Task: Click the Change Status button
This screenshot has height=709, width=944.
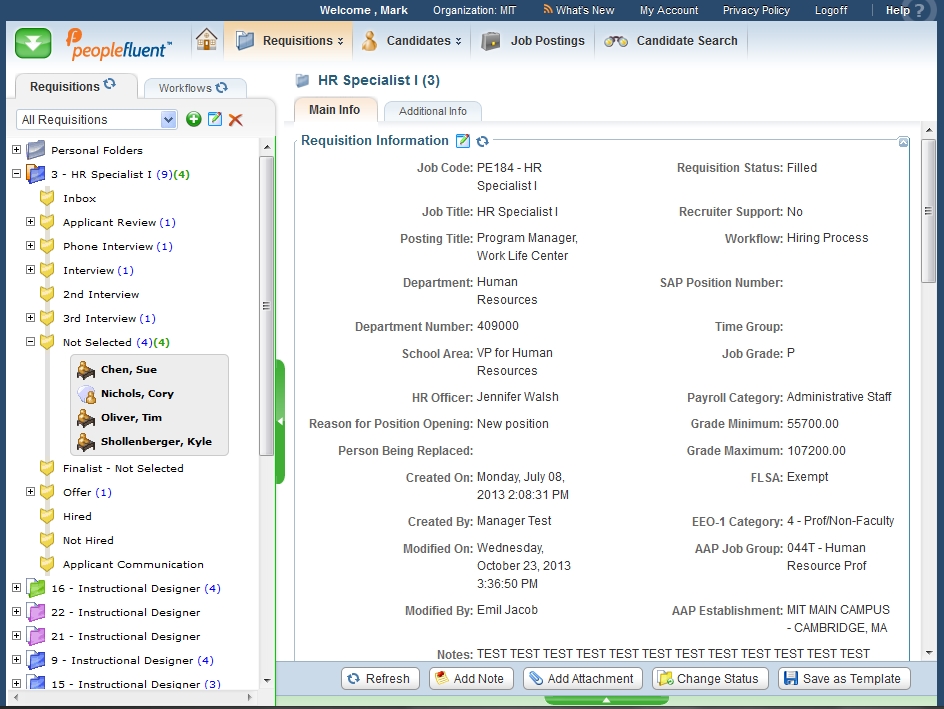Action: (710, 678)
